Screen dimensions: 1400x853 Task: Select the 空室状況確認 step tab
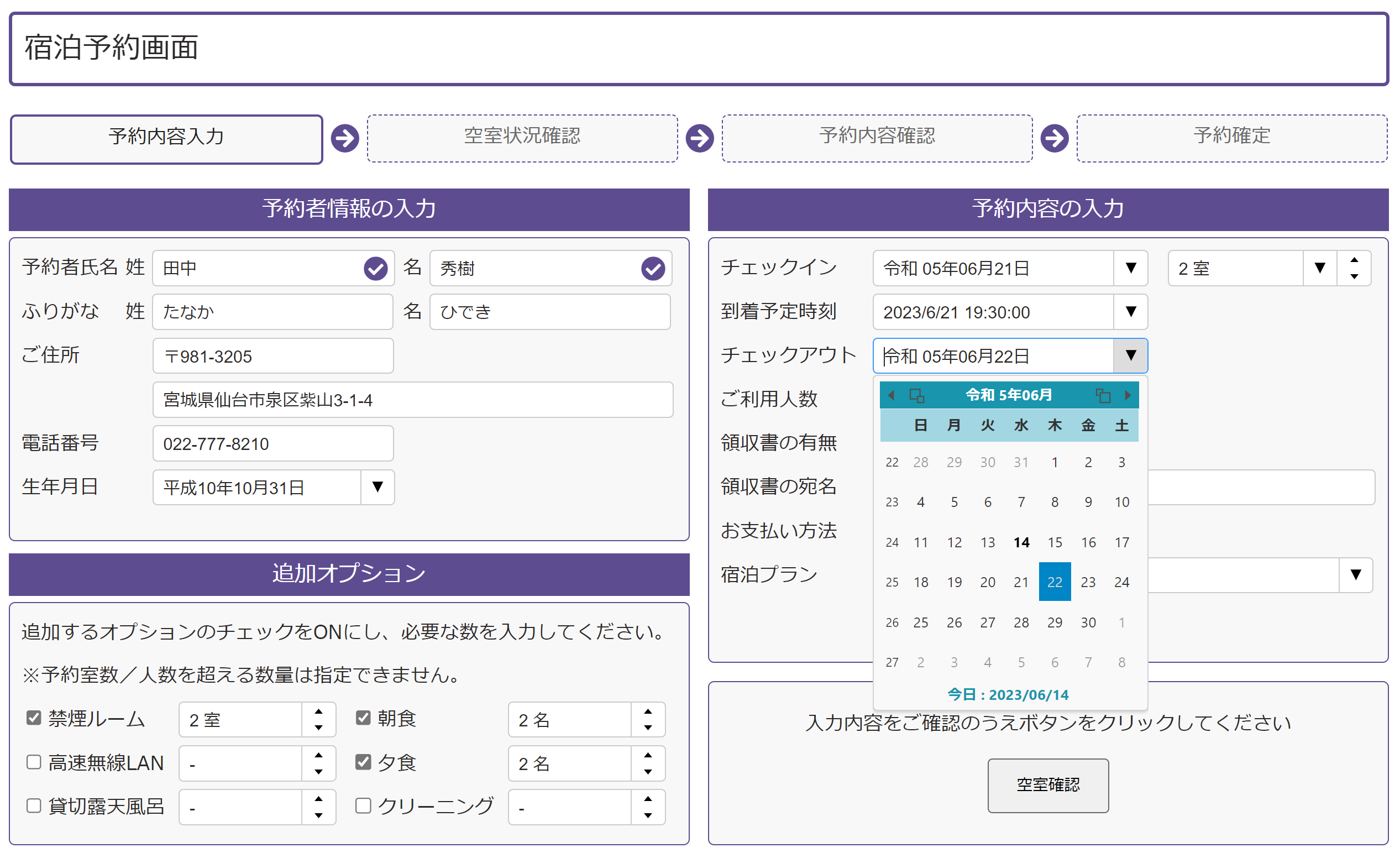522,138
